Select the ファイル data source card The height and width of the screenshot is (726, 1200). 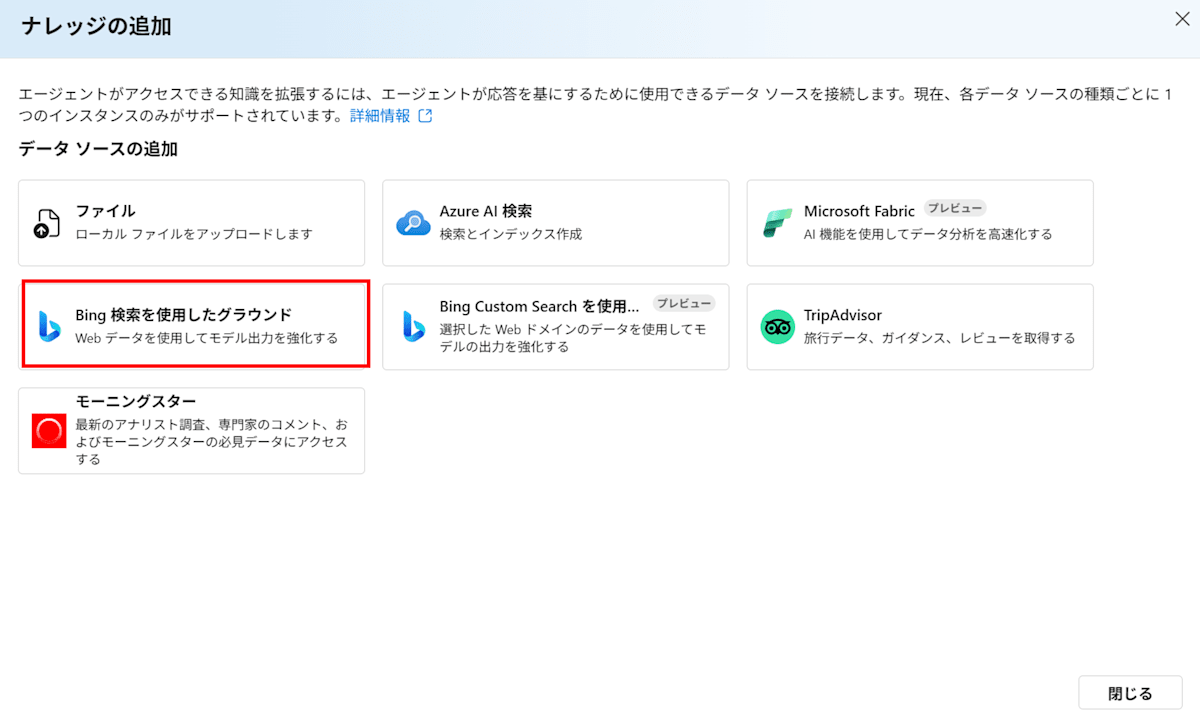point(191,223)
